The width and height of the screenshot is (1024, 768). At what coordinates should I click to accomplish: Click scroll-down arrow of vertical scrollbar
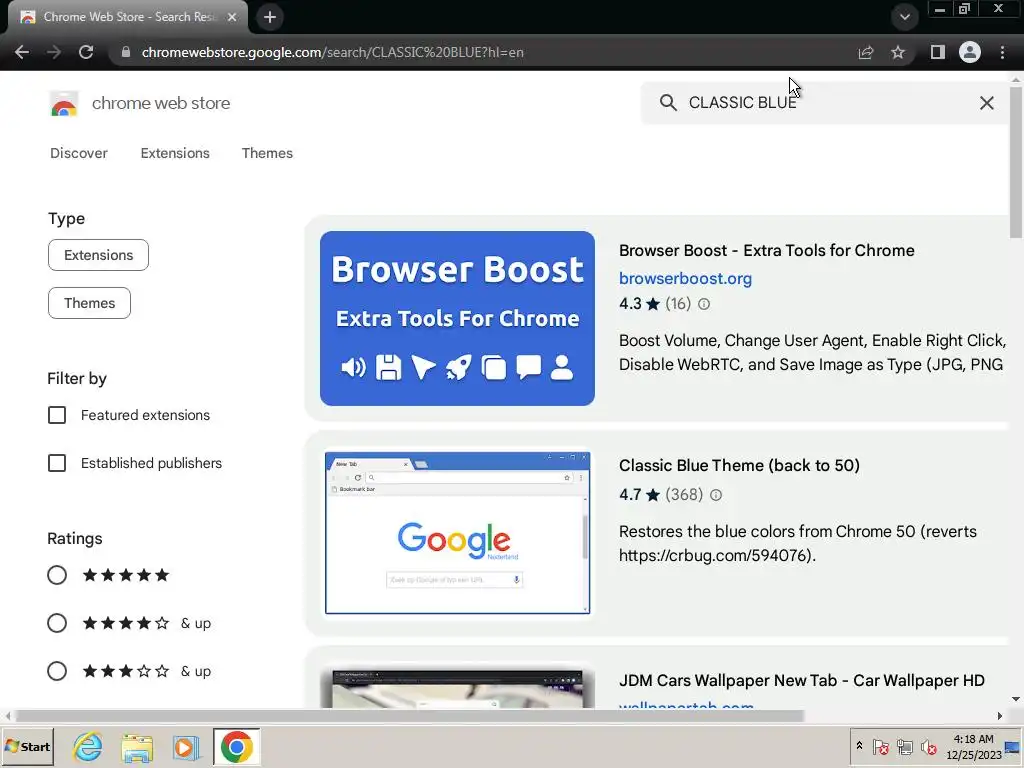point(1016,699)
